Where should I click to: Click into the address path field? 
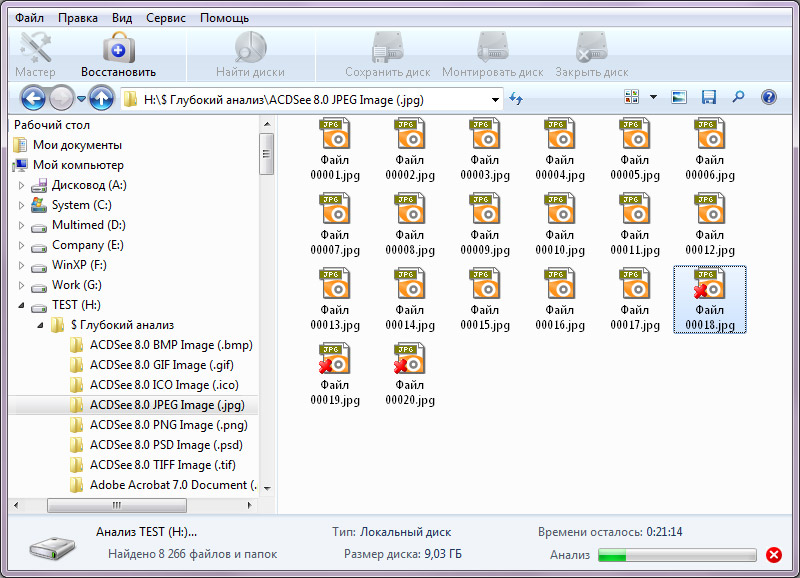click(x=311, y=99)
